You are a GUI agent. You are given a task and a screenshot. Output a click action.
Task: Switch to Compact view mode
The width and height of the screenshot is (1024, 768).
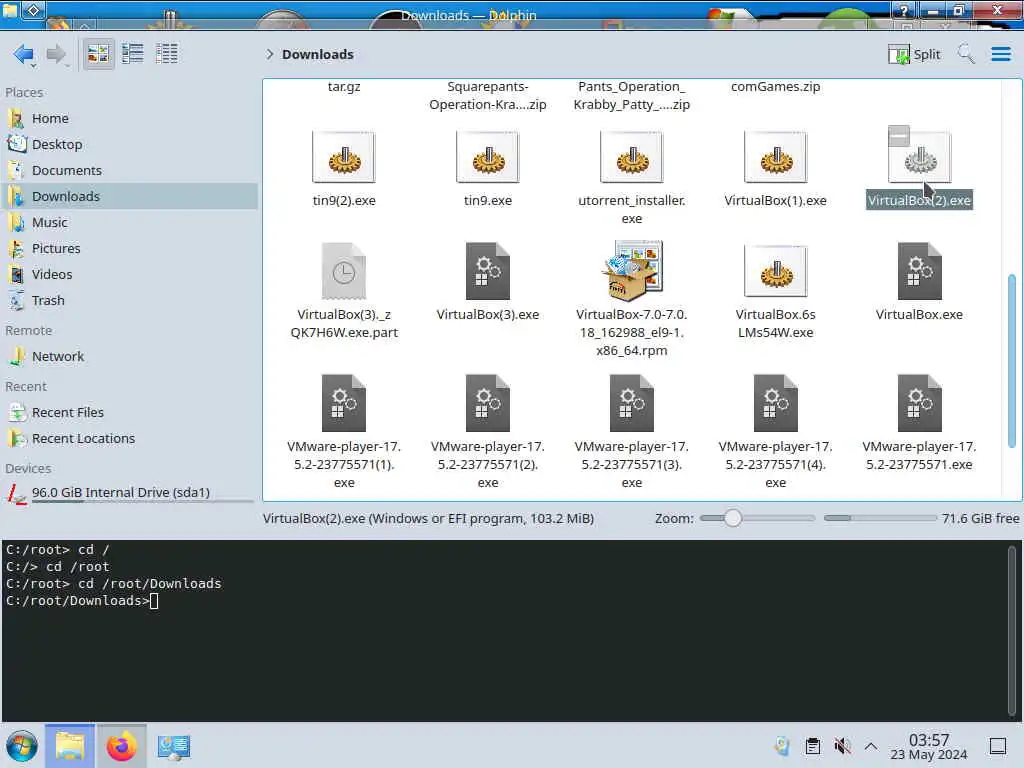(133, 54)
